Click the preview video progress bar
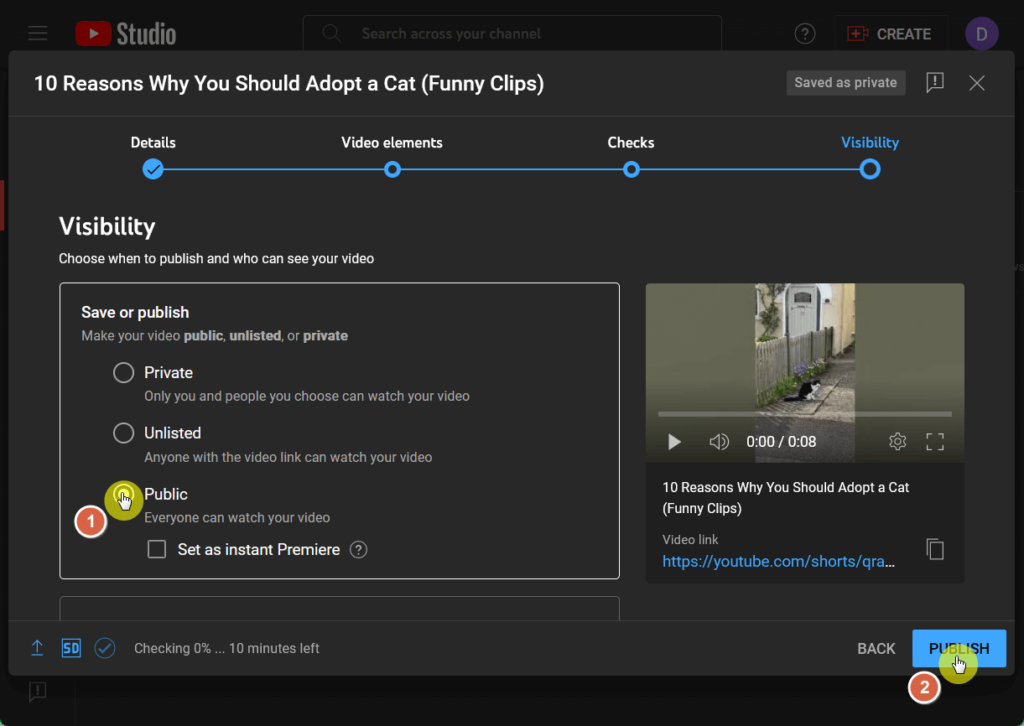 point(805,414)
